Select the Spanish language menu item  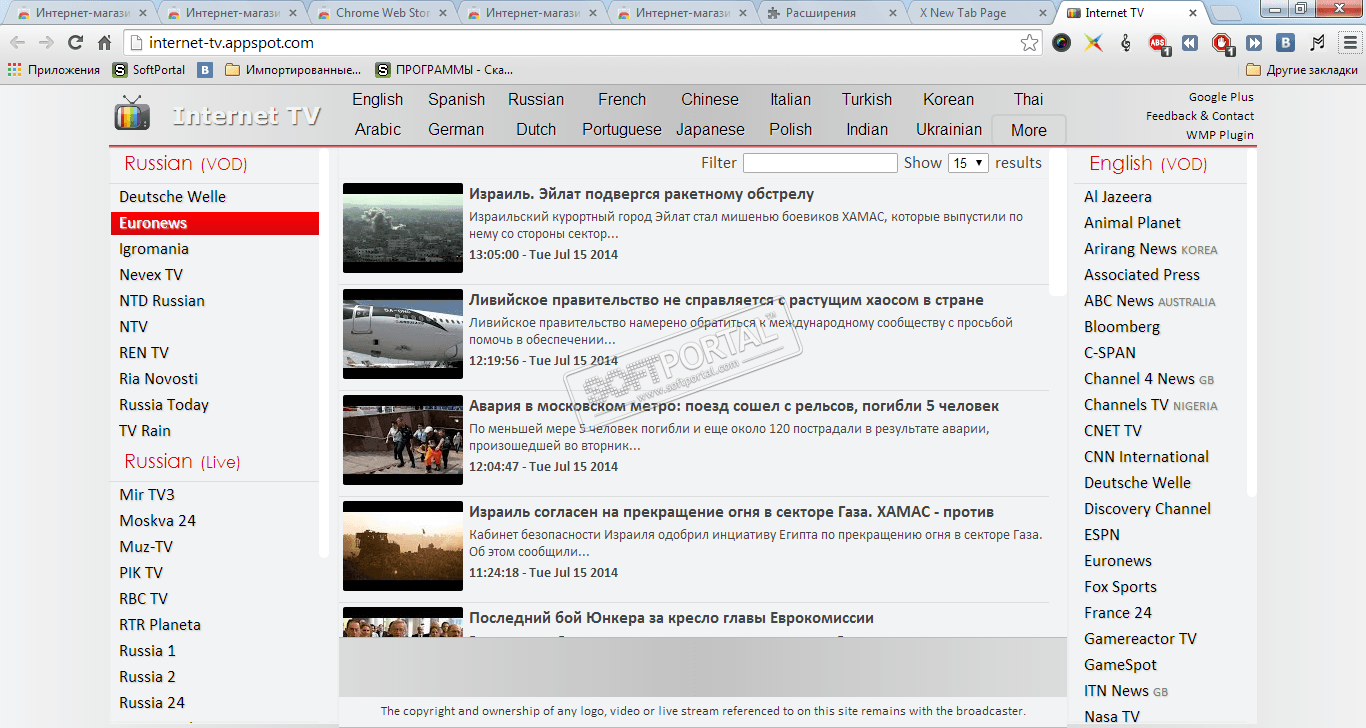(456, 100)
